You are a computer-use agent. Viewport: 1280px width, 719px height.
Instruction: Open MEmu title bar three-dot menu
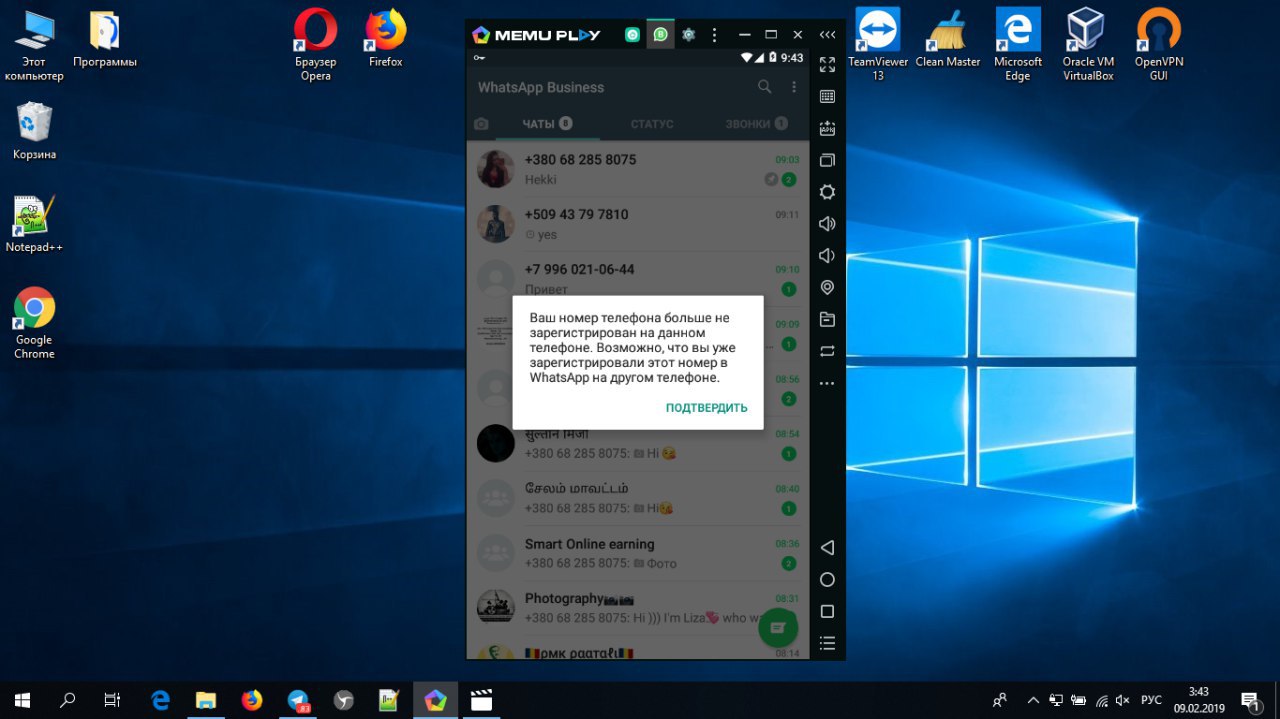714,34
